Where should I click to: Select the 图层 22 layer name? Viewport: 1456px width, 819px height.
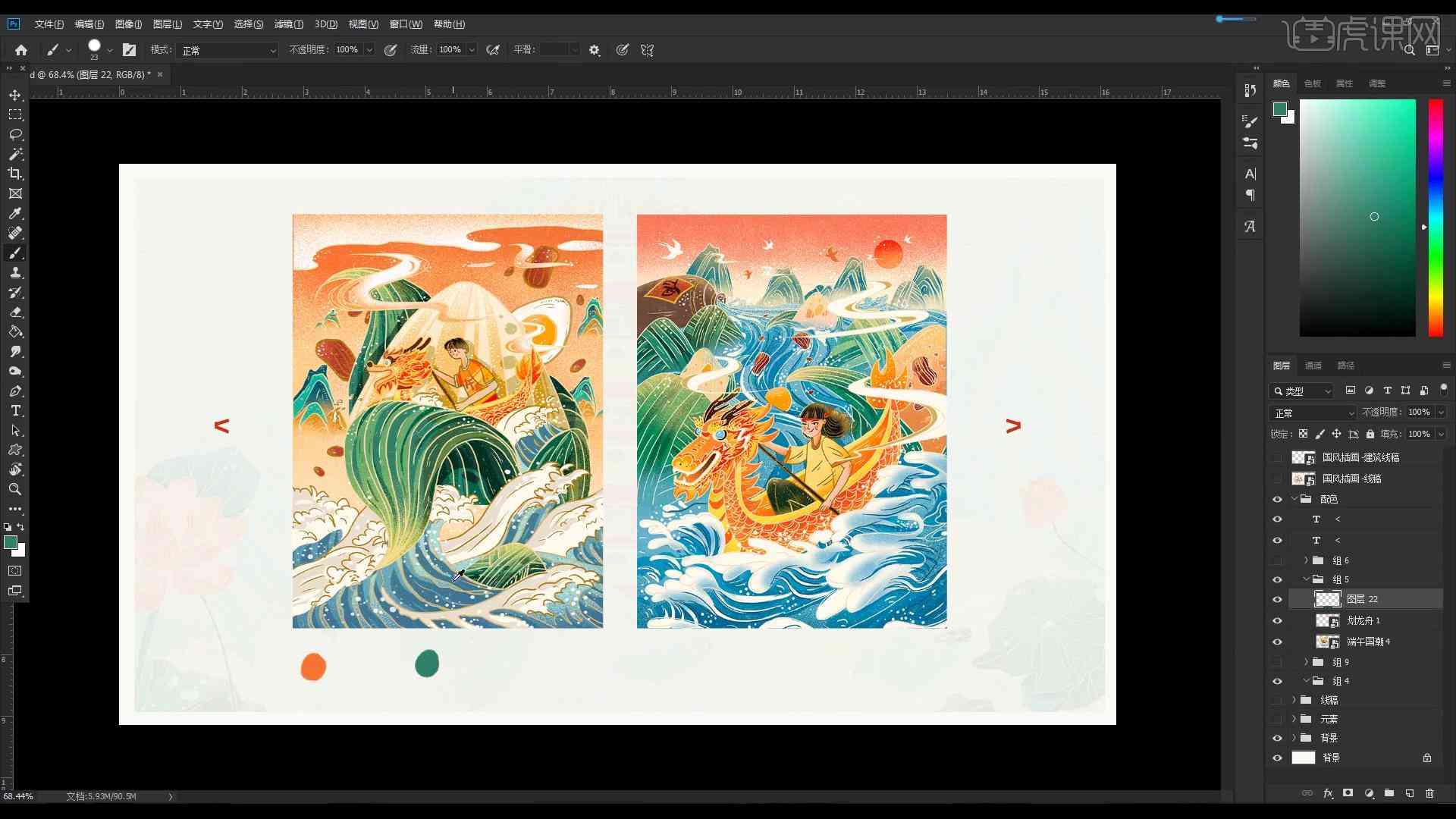pyautogui.click(x=1362, y=599)
